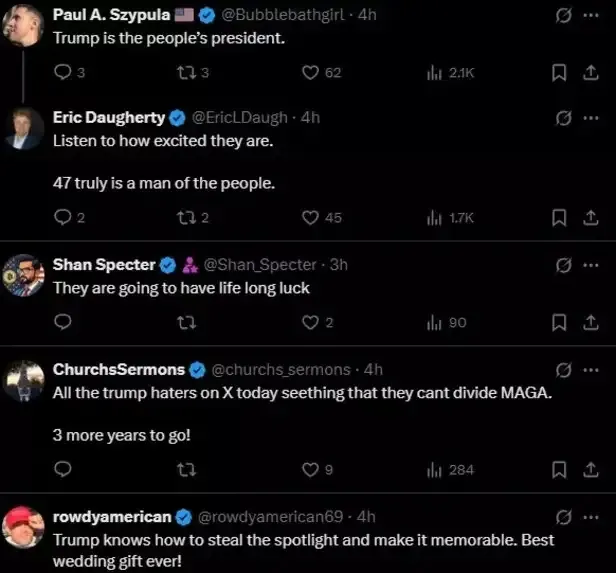616x573 pixels.
Task: Repost the ChurchsSermons tweet
Action: pos(186,469)
